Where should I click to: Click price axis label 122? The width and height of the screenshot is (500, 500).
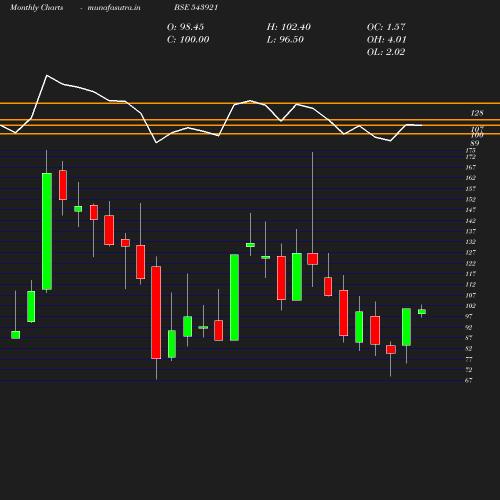(x=470, y=263)
